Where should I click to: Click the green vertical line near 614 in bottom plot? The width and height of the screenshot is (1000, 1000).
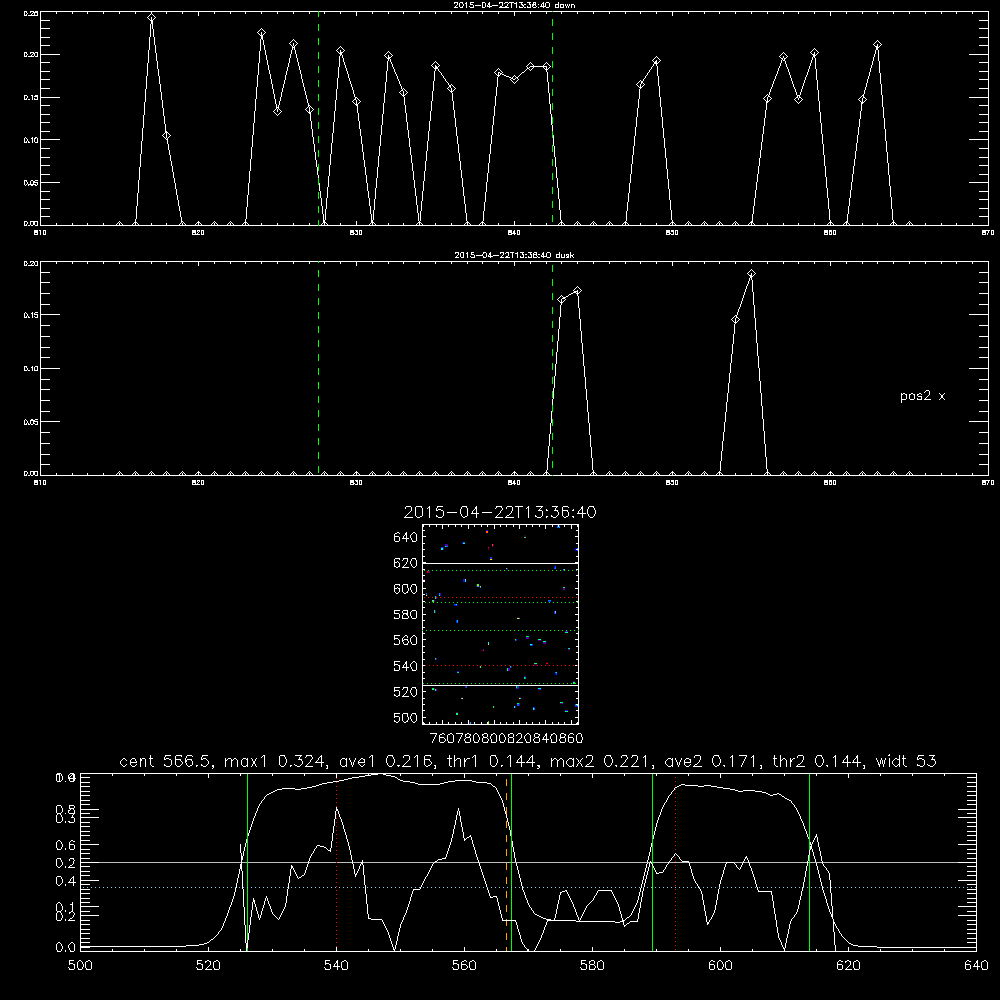pyautogui.click(x=809, y=862)
